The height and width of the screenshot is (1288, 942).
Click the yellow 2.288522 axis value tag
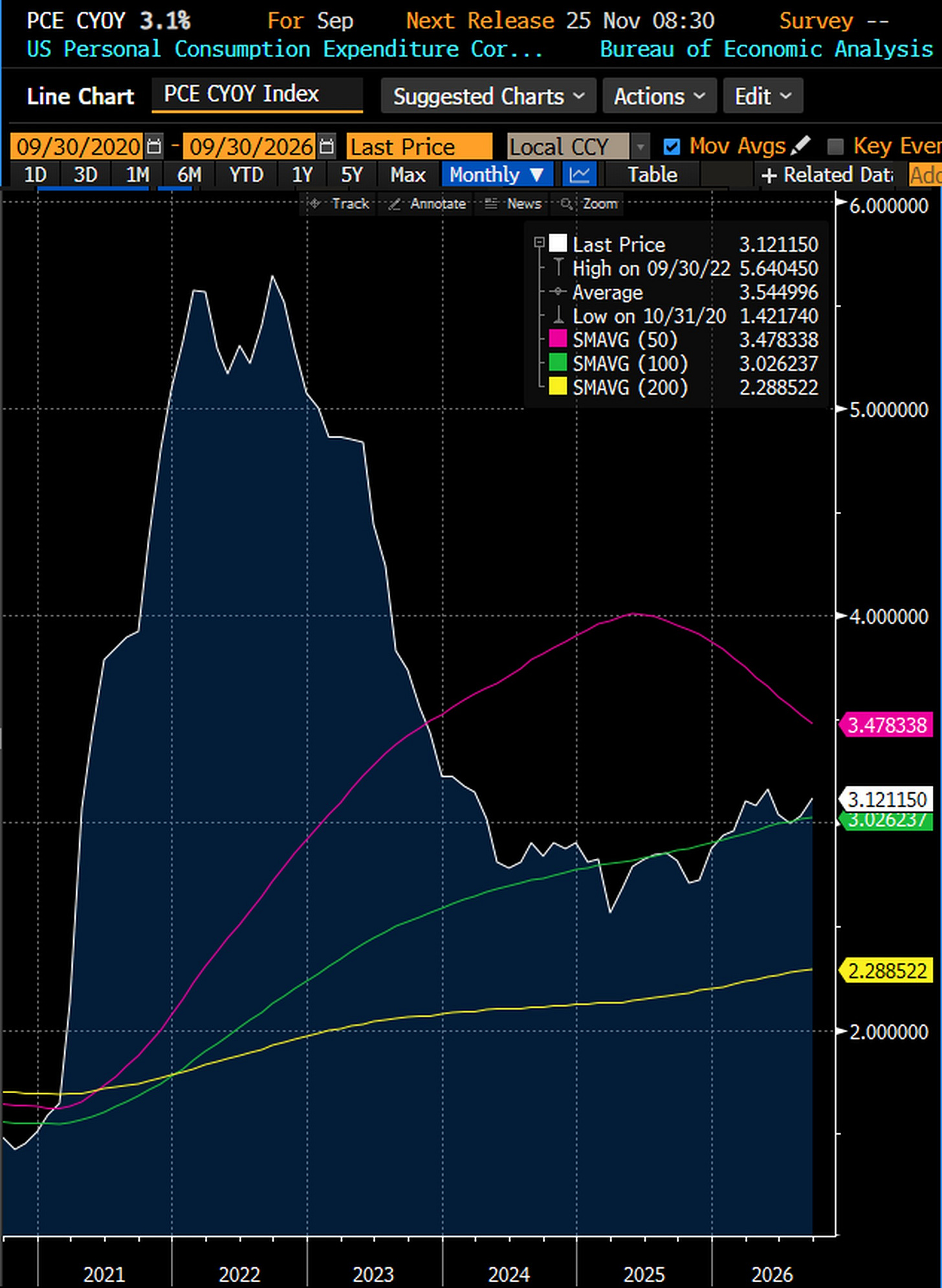tap(886, 971)
